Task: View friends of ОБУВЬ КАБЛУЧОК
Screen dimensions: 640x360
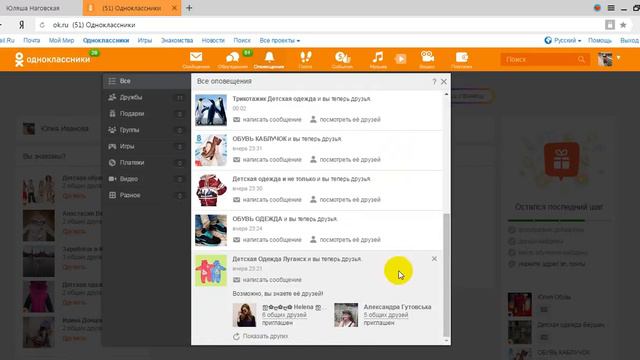Action: point(345,160)
